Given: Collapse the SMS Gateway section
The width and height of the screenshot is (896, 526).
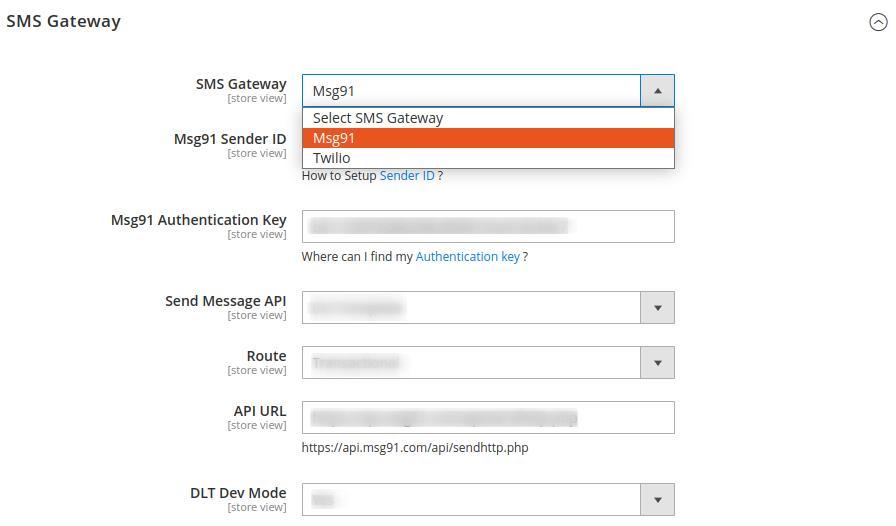Looking at the screenshot, I should (878, 22).
